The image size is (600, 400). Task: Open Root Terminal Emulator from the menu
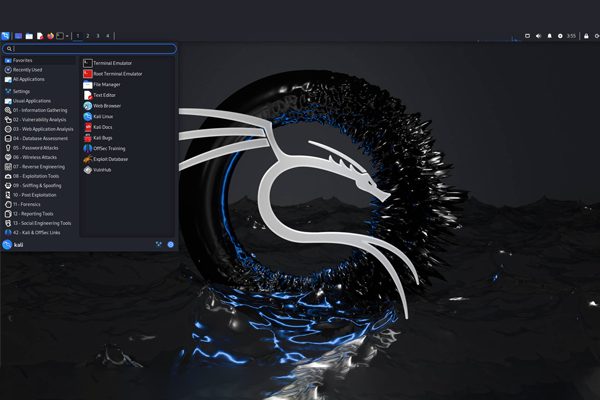pyautogui.click(x=118, y=73)
